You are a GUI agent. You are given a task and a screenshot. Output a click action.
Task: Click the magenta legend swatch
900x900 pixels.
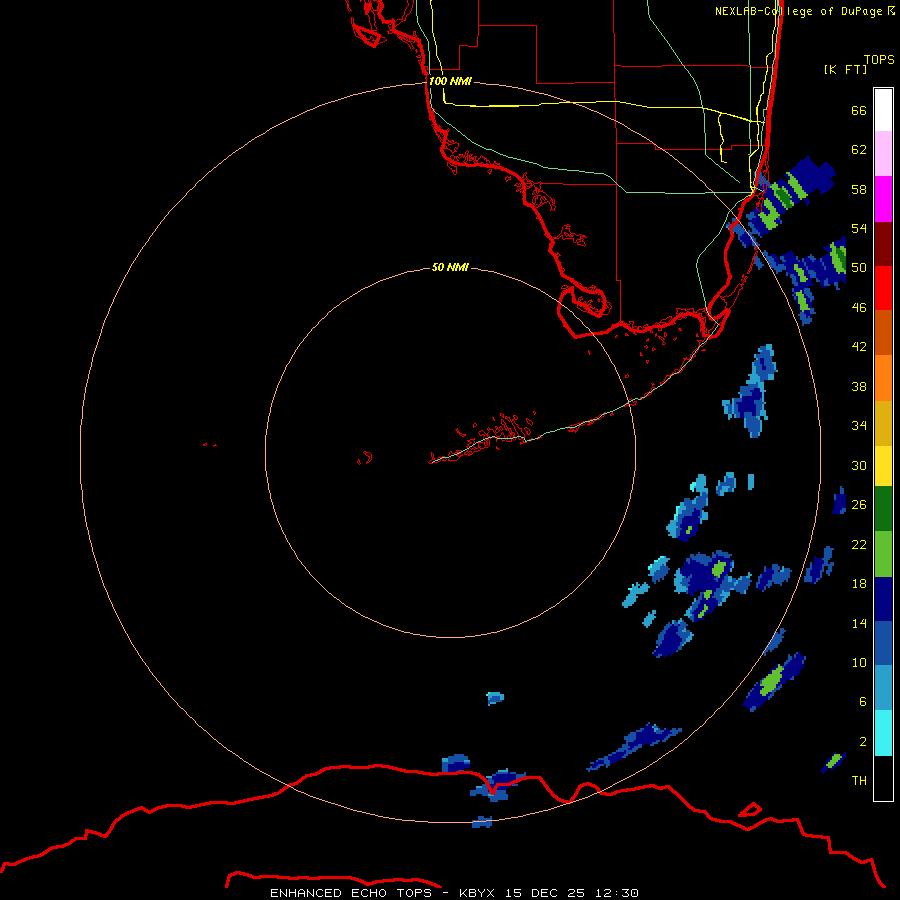(x=883, y=199)
